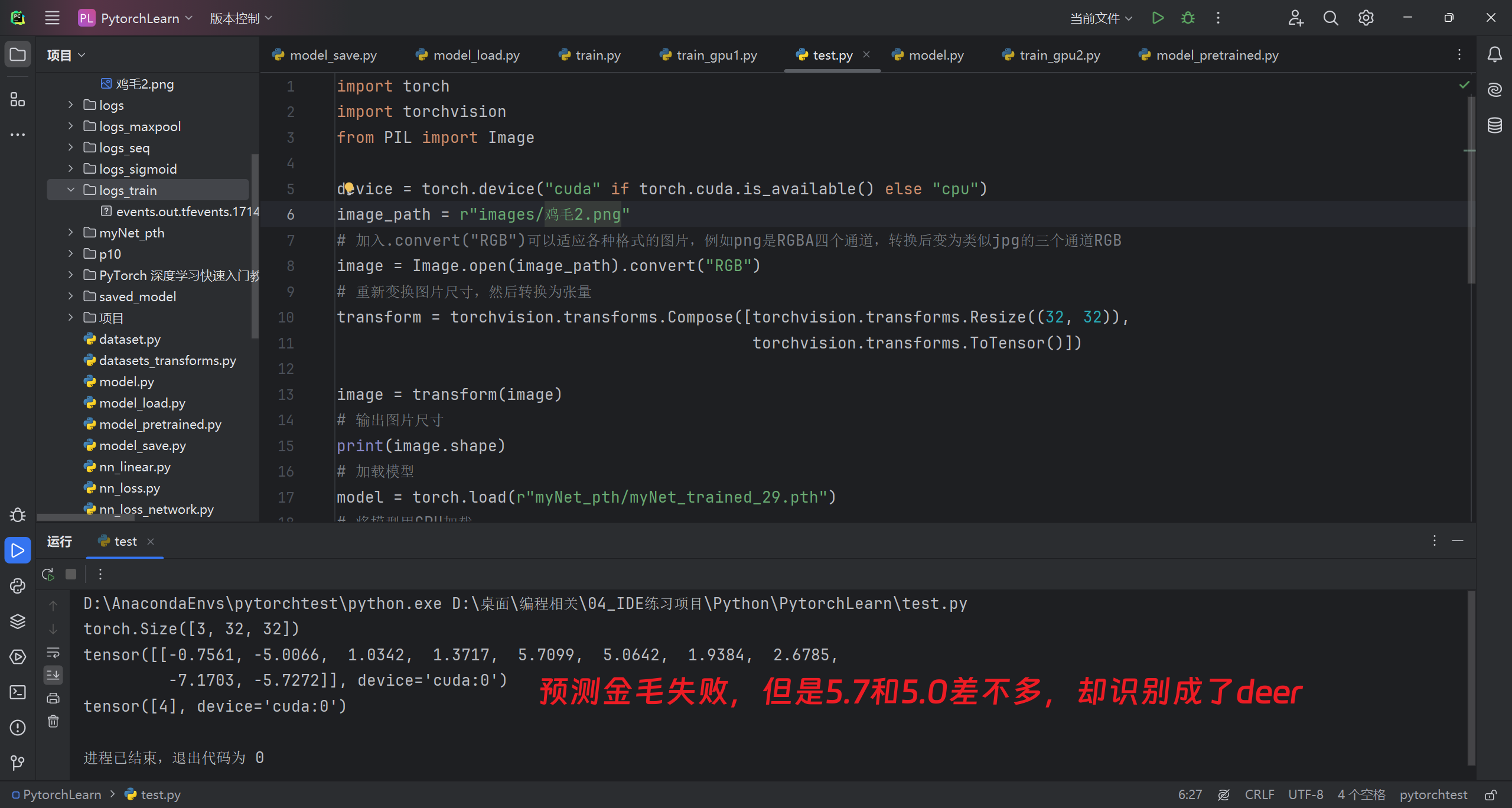Screen dimensions: 1512x808
Task: Run the current file with the green play icon
Action: tap(1158, 18)
